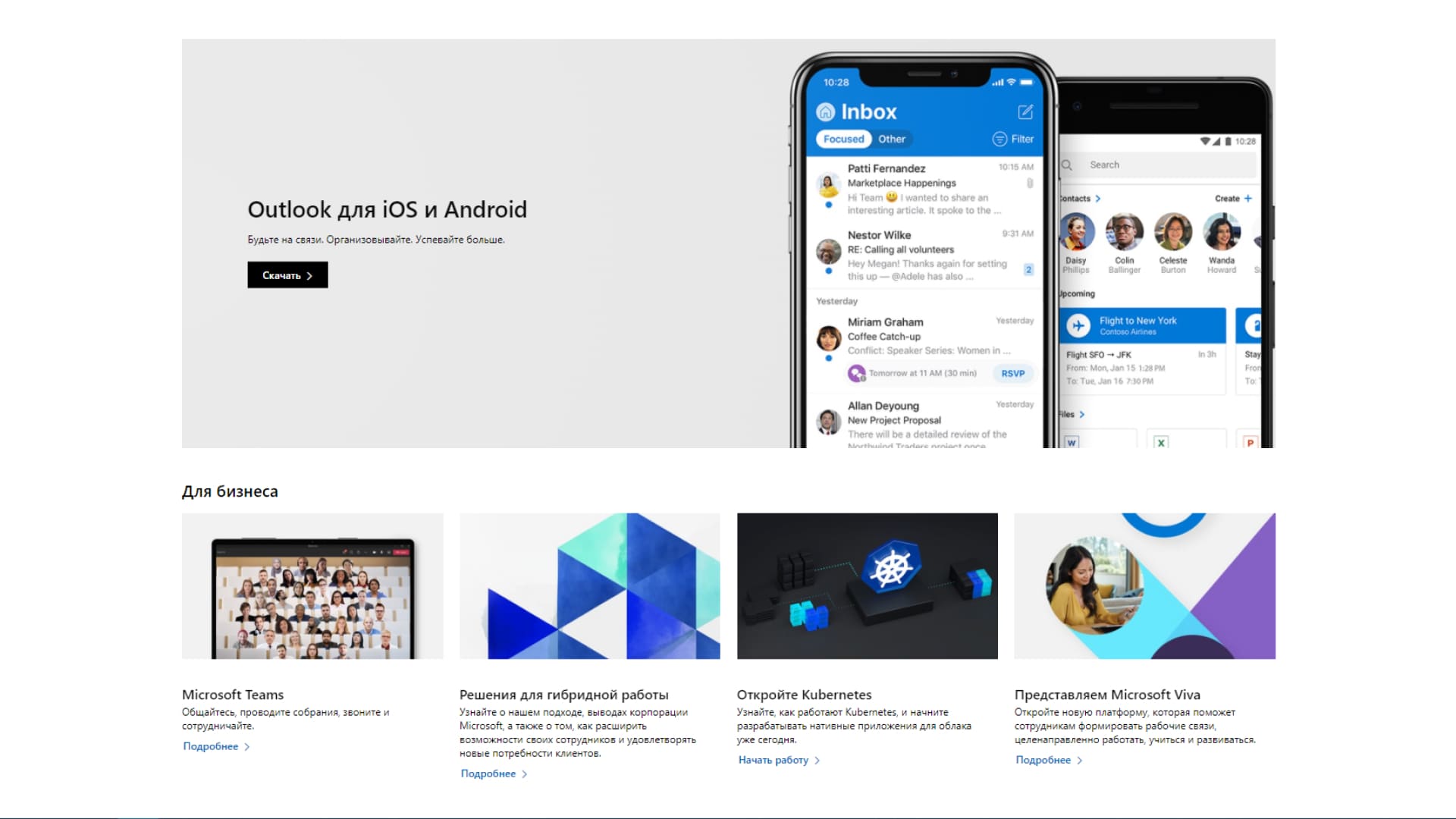Click the Скачать download button
This screenshot has height=819, width=1456.
tap(287, 275)
